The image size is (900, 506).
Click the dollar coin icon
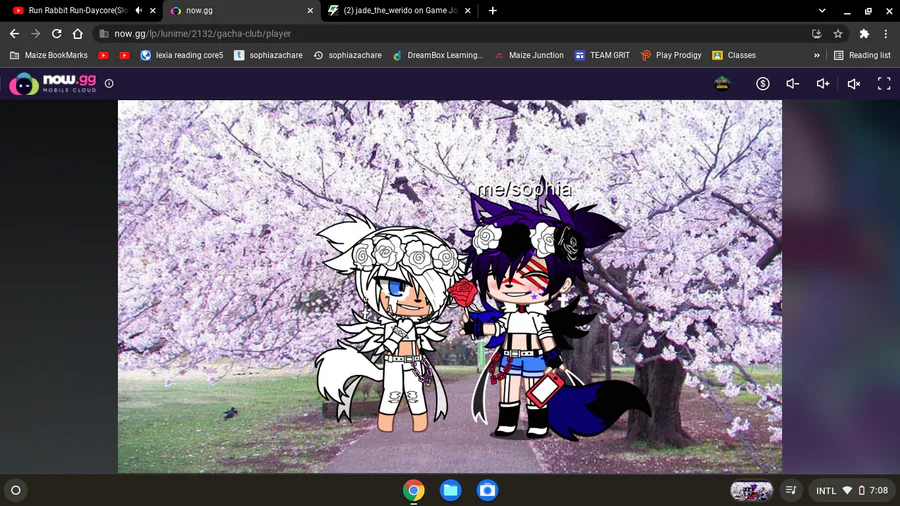(762, 84)
